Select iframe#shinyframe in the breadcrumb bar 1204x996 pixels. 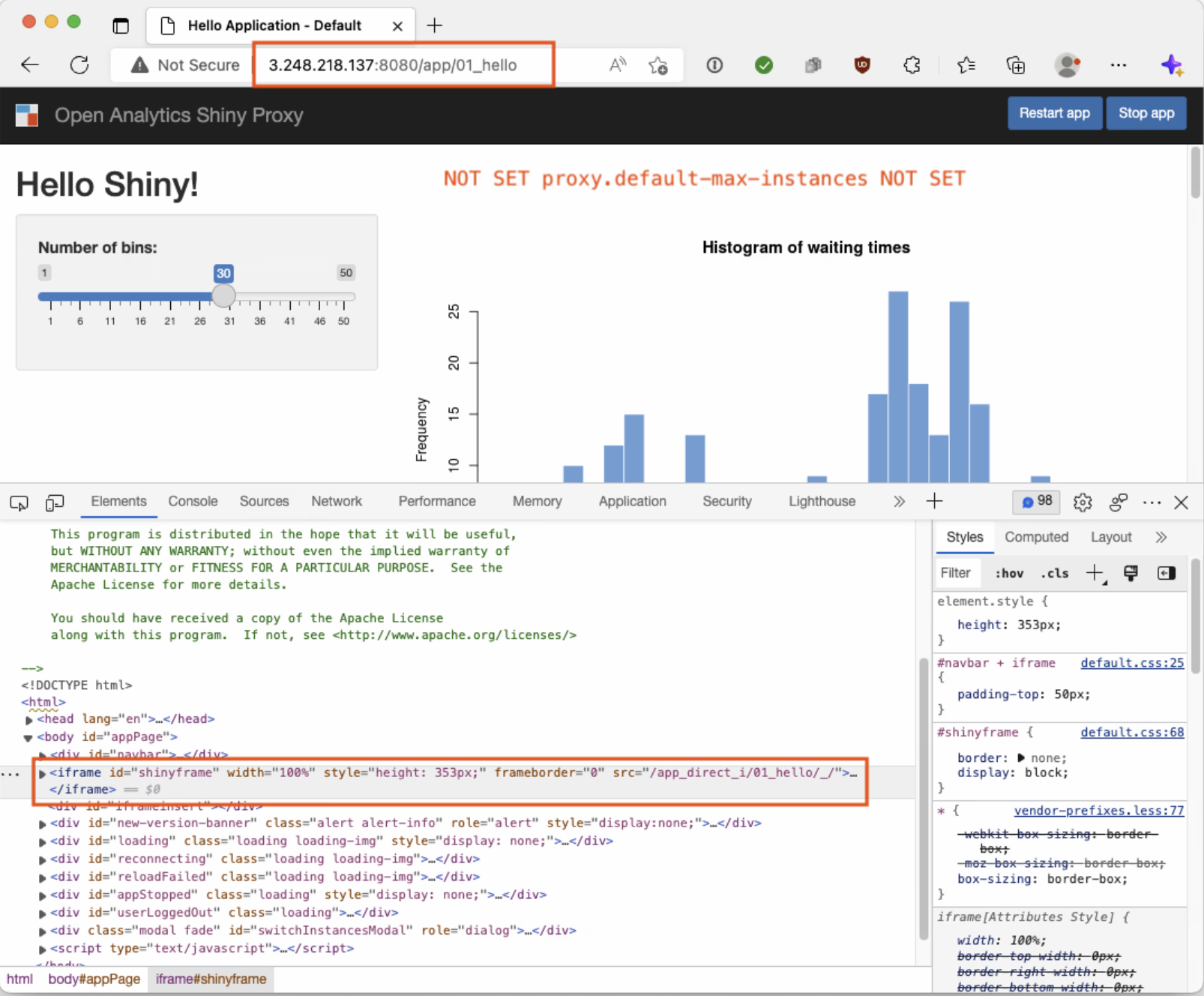click(211, 979)
